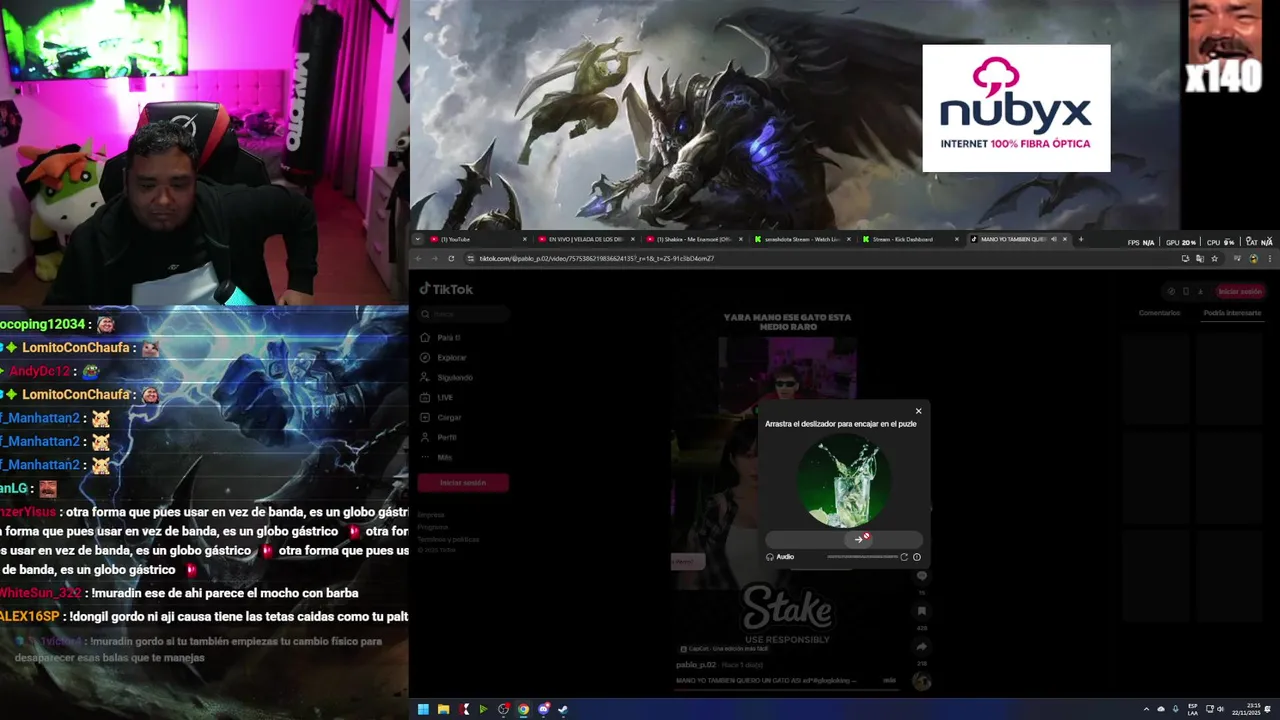Open Discord from the taskbar
Image resolution: width=1280 pixels, height=720 pixels.
pos(543,710)
